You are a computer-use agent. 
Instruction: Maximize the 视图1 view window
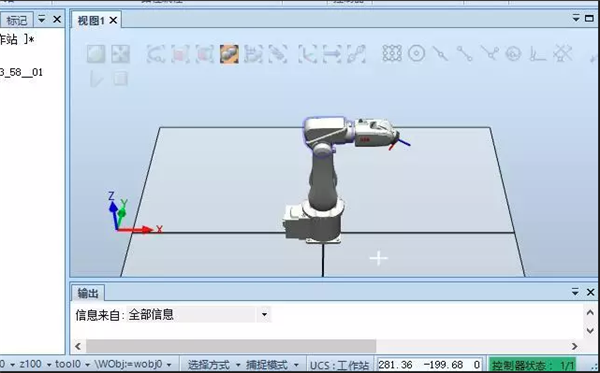589,18
